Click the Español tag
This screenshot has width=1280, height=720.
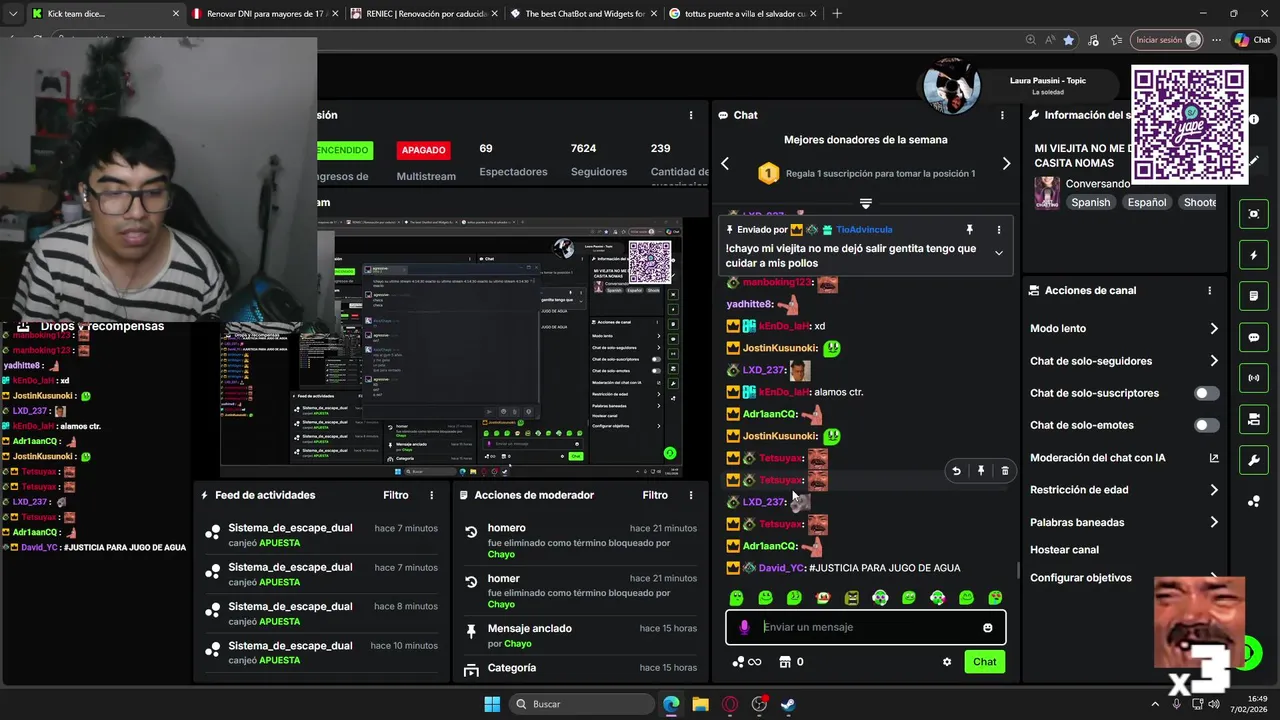tap(1147, 203)
